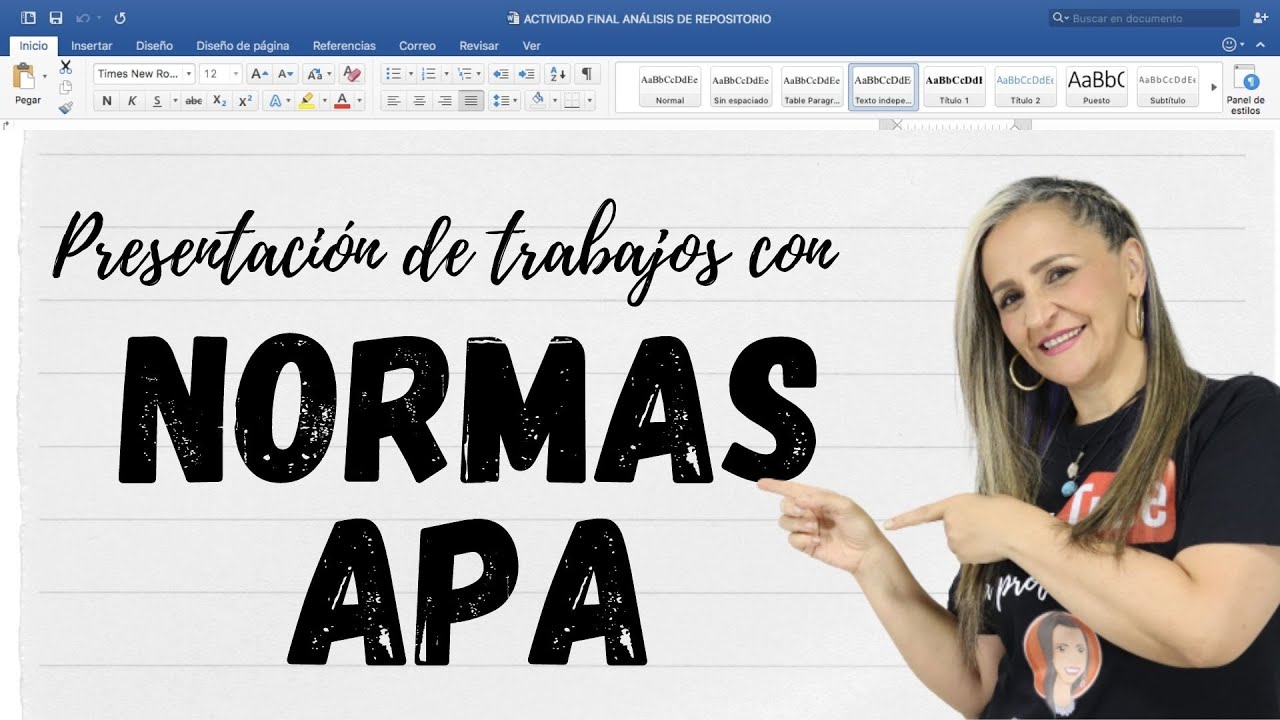Increase the paragraph indent
1280x720 pixels.
tap(527, 73)
